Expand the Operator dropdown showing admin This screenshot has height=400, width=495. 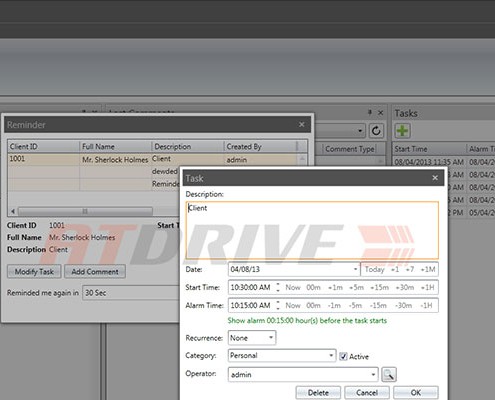pyautogui.click(x=373, y=375)
